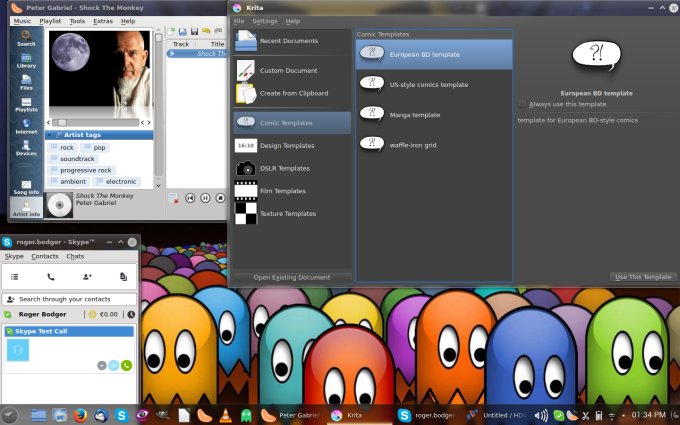Viewport: 680px width, 425px height.
Task: Open the Settings menu in Krita
Action: 264,20
